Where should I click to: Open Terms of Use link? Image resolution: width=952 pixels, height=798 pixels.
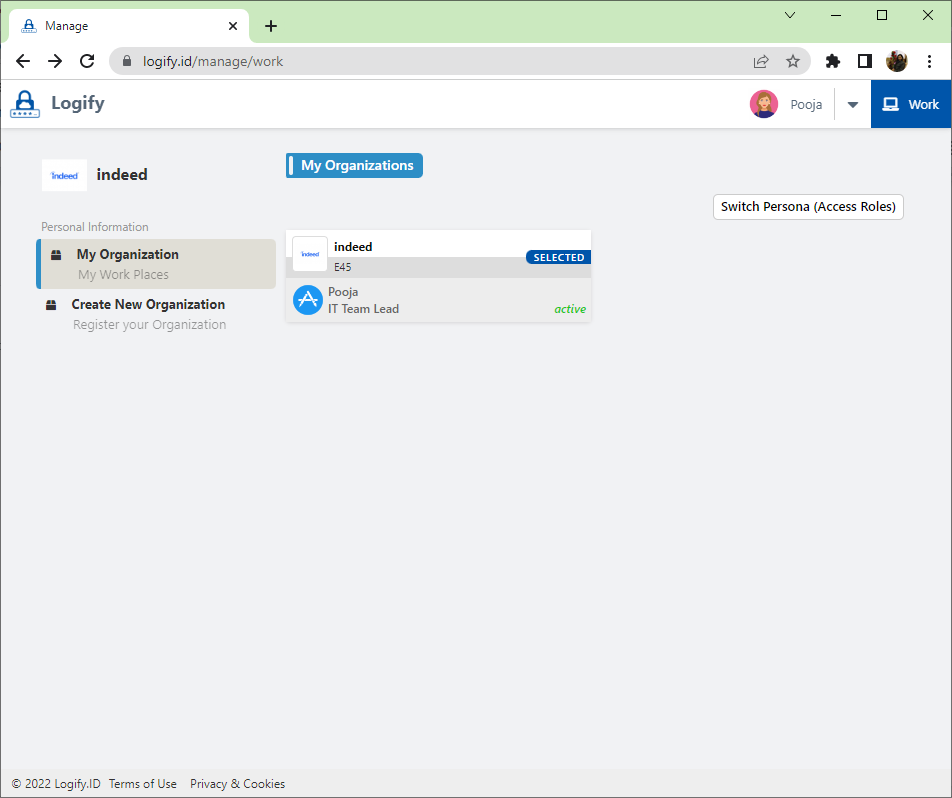click(x=143, y=784)
